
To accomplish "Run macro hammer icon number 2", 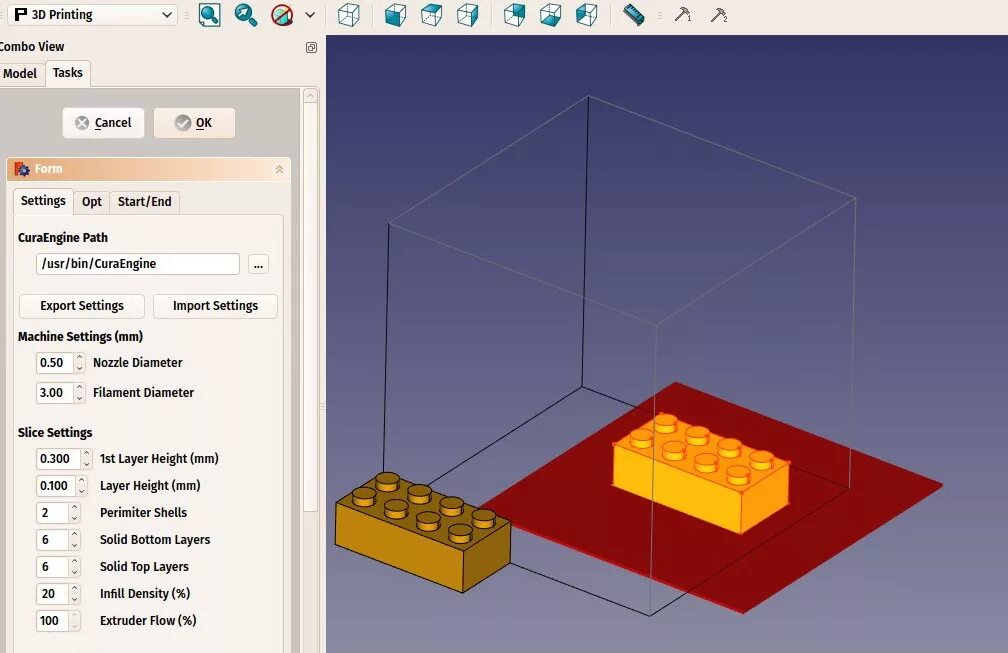I will pyautogui.click(x=719, y=15).
